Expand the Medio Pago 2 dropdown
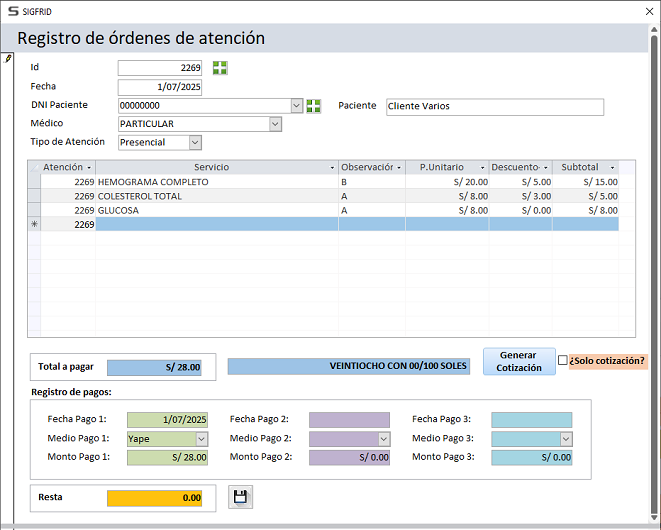The image size is (661, 530). (x=383, y=439)
